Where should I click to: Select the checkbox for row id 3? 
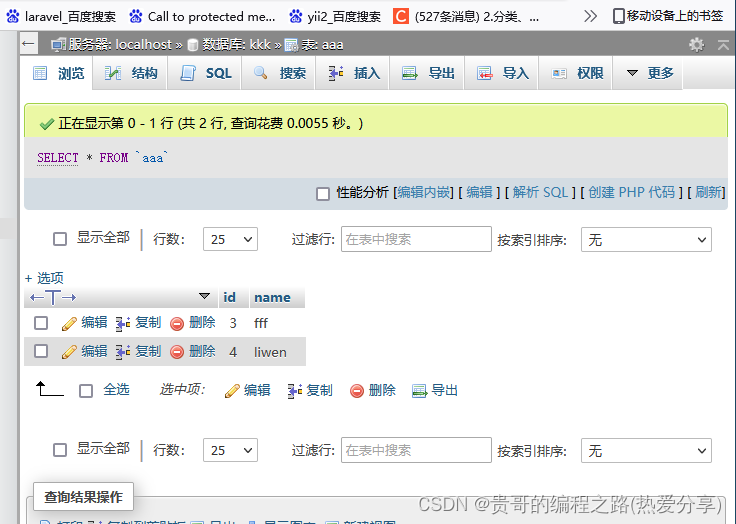tap(41, 323)
